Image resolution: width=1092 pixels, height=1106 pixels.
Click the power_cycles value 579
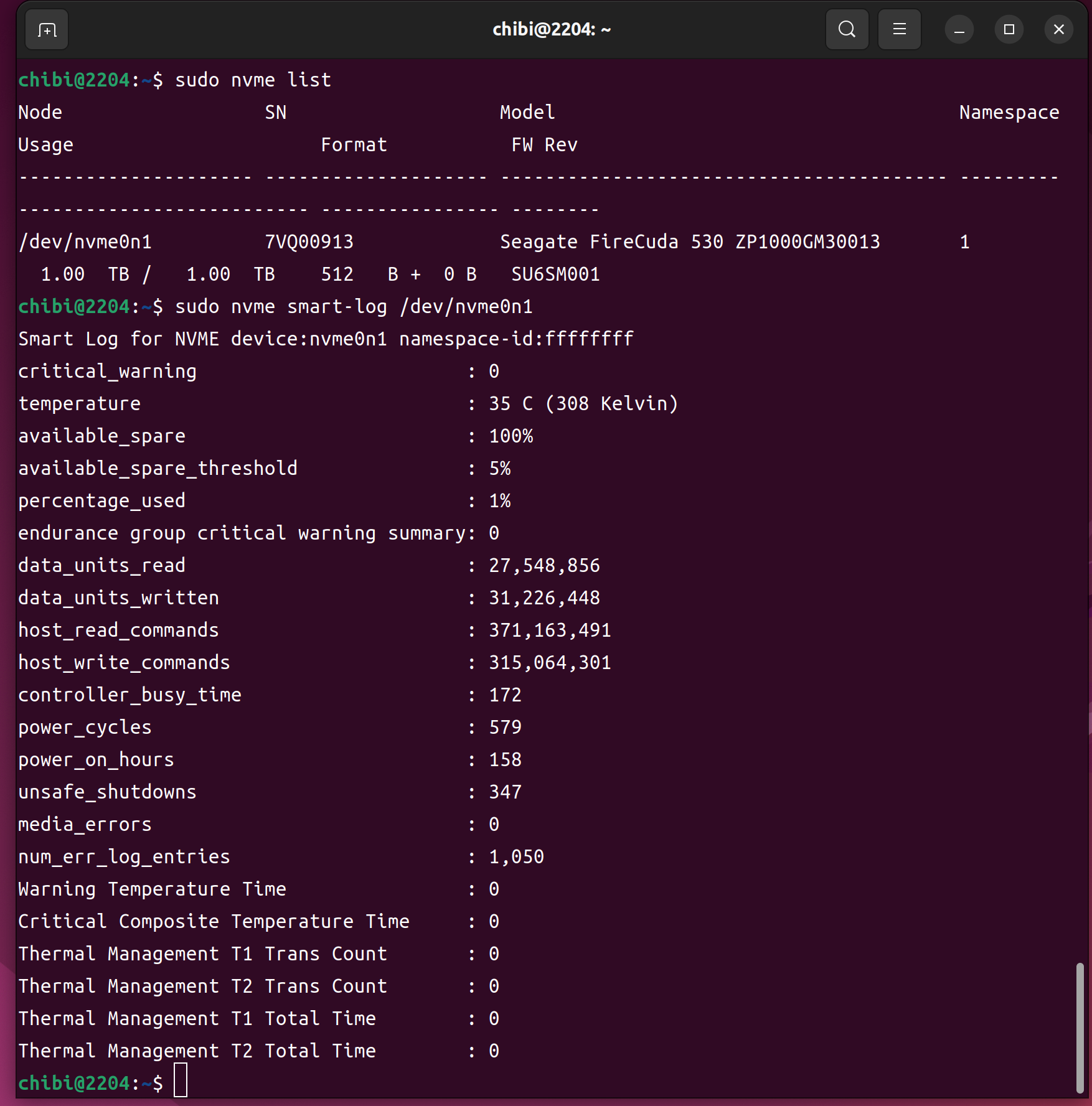tap(505, 727)
